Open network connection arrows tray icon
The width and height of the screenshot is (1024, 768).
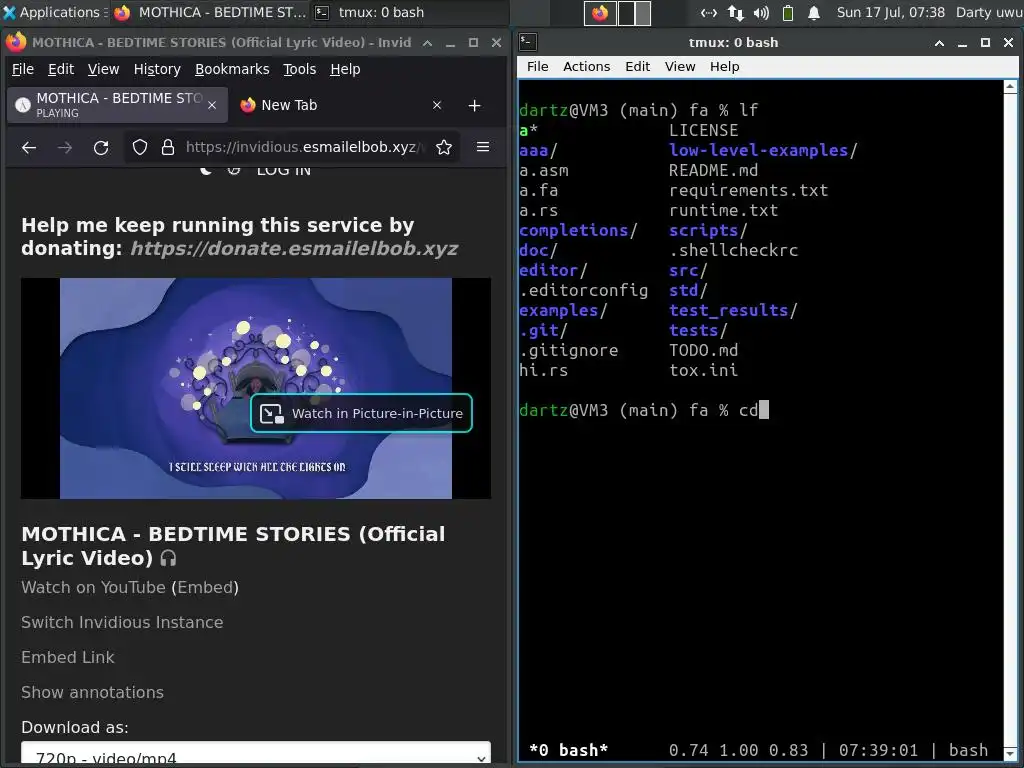735,12
